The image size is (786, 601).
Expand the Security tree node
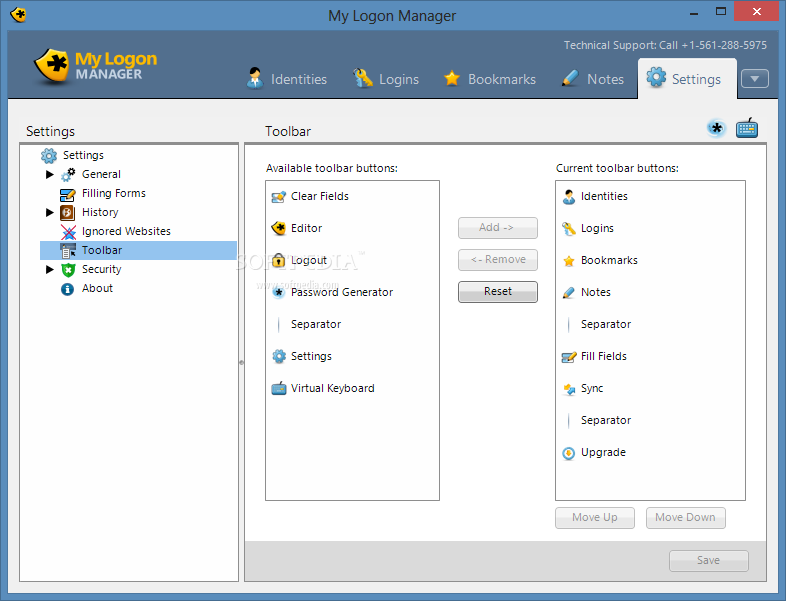coord(50,270)
